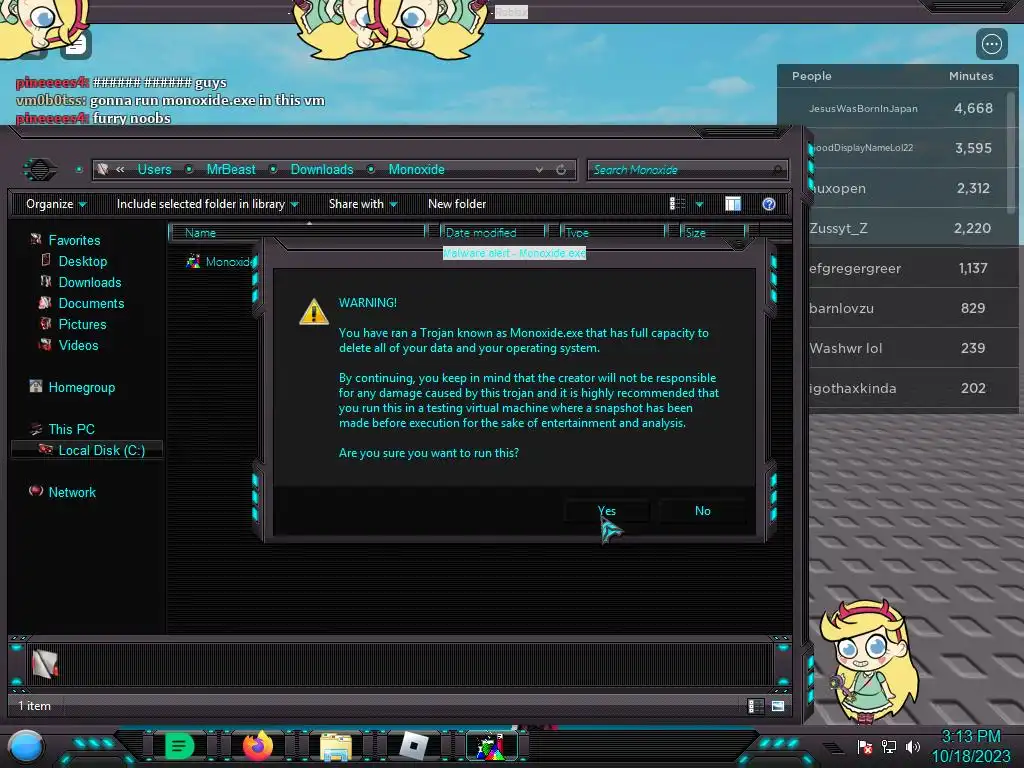Open the Users breadcrumb folder
This screenshot has height=768, width=1024.
(154, 169)
